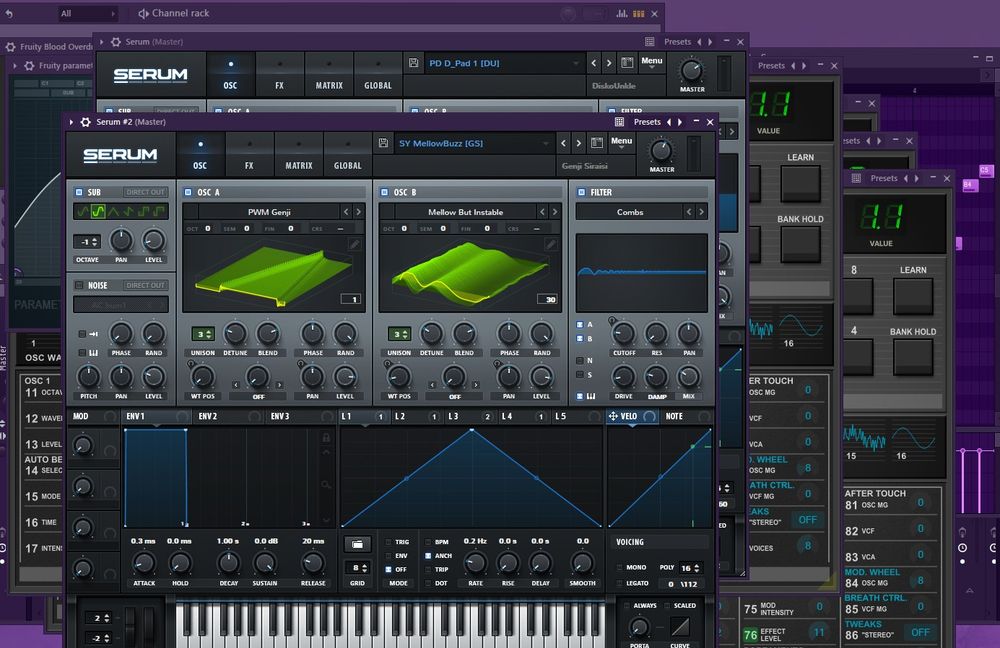
Task: Enable the NOISE oscillator switch
Action: (79, 285)
